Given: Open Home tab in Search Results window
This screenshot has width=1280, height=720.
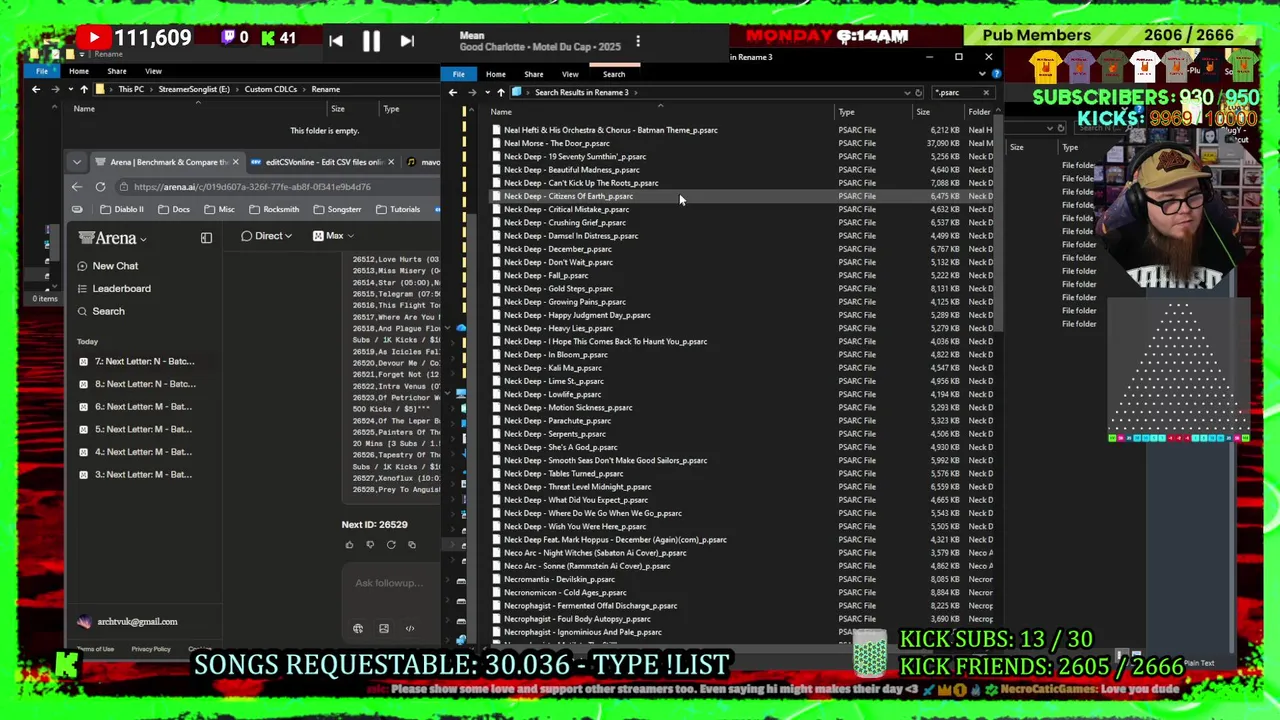Looking at the screenshot, I should click(495, 74).
